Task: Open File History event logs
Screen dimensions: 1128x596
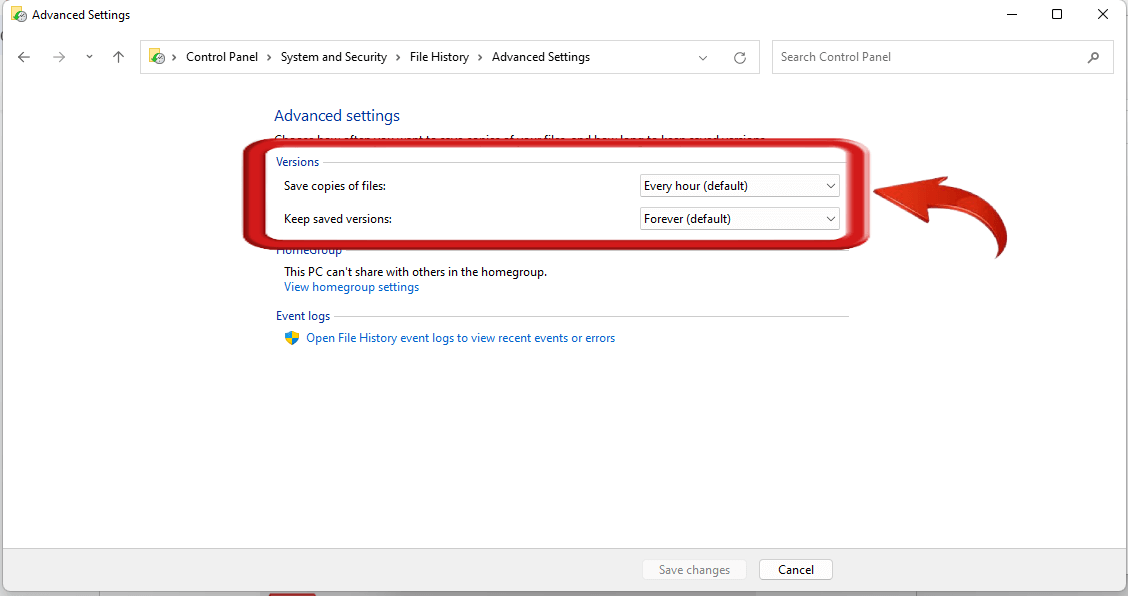Action: 460,338
